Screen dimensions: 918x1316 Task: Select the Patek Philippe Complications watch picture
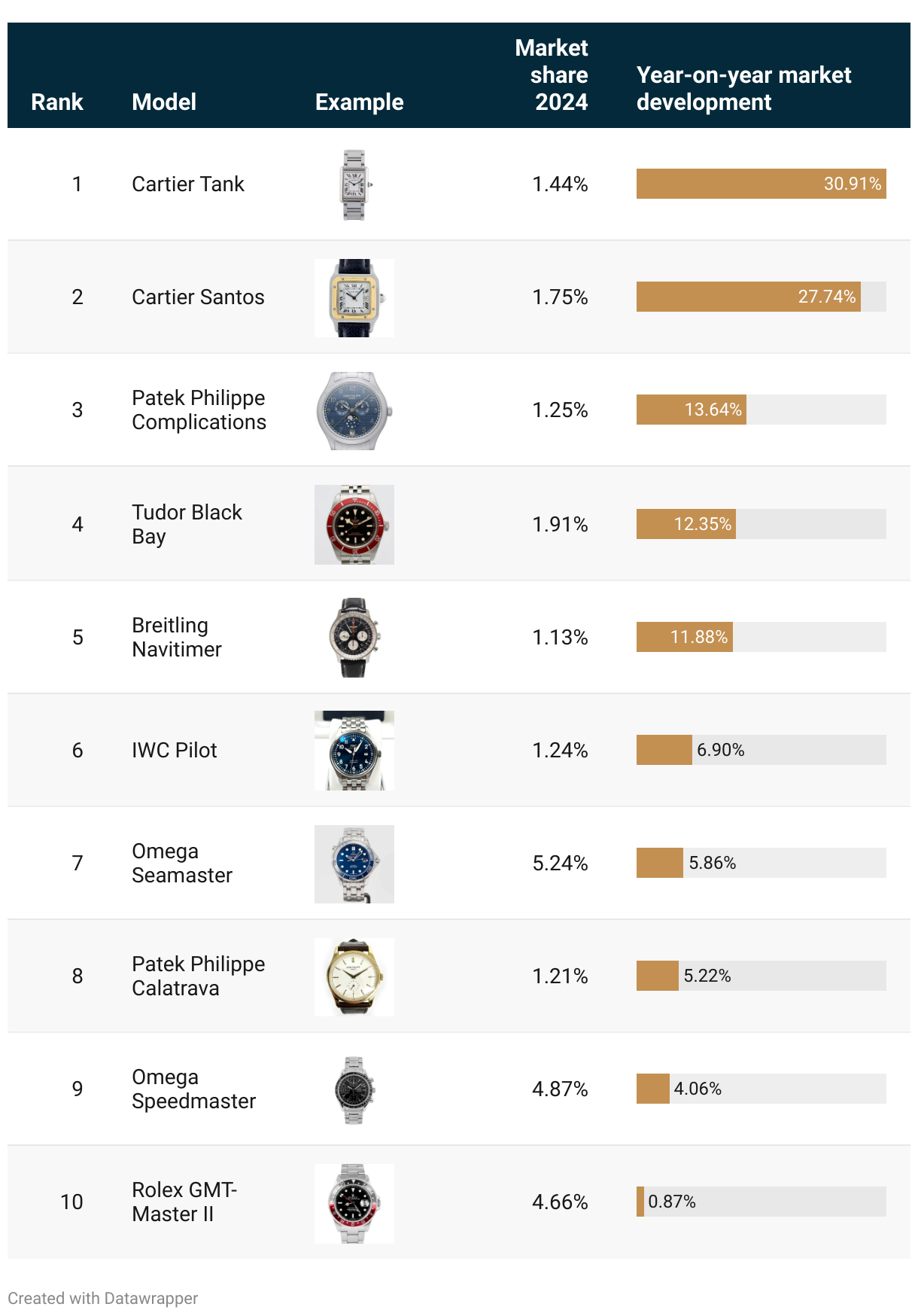coord(354,411)
